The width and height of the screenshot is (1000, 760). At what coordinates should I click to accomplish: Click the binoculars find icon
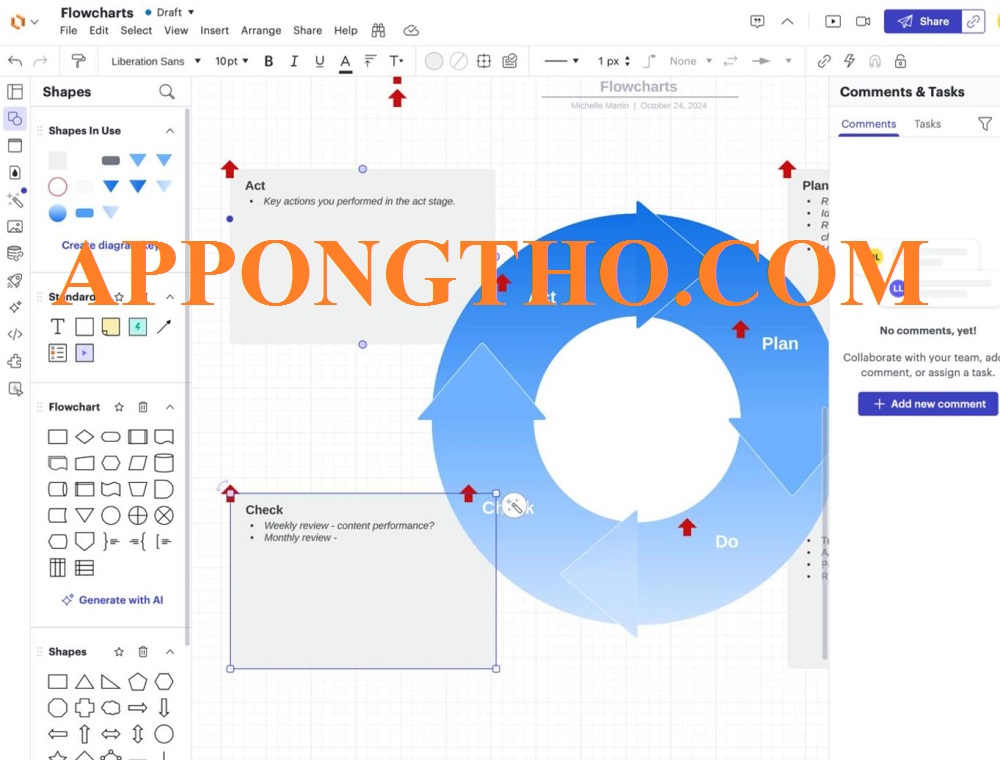click(378, 30)
